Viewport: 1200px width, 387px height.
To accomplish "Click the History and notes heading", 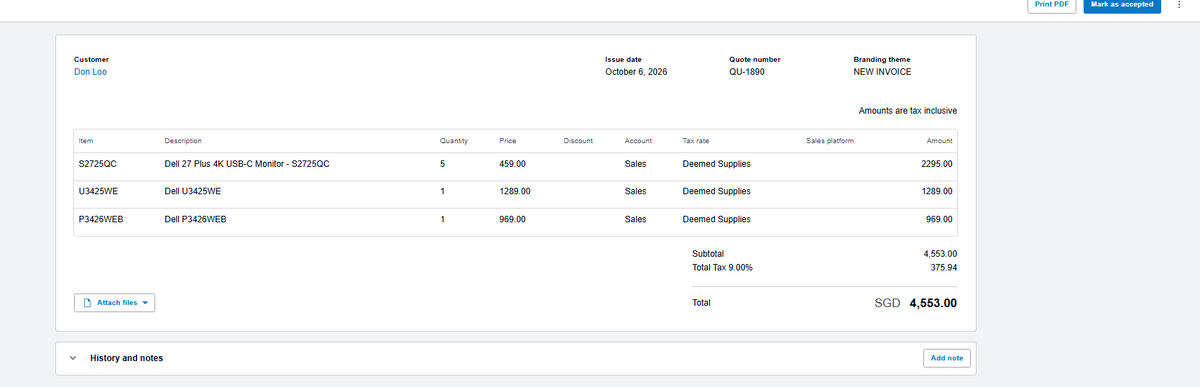I will (x=126, y=358).
